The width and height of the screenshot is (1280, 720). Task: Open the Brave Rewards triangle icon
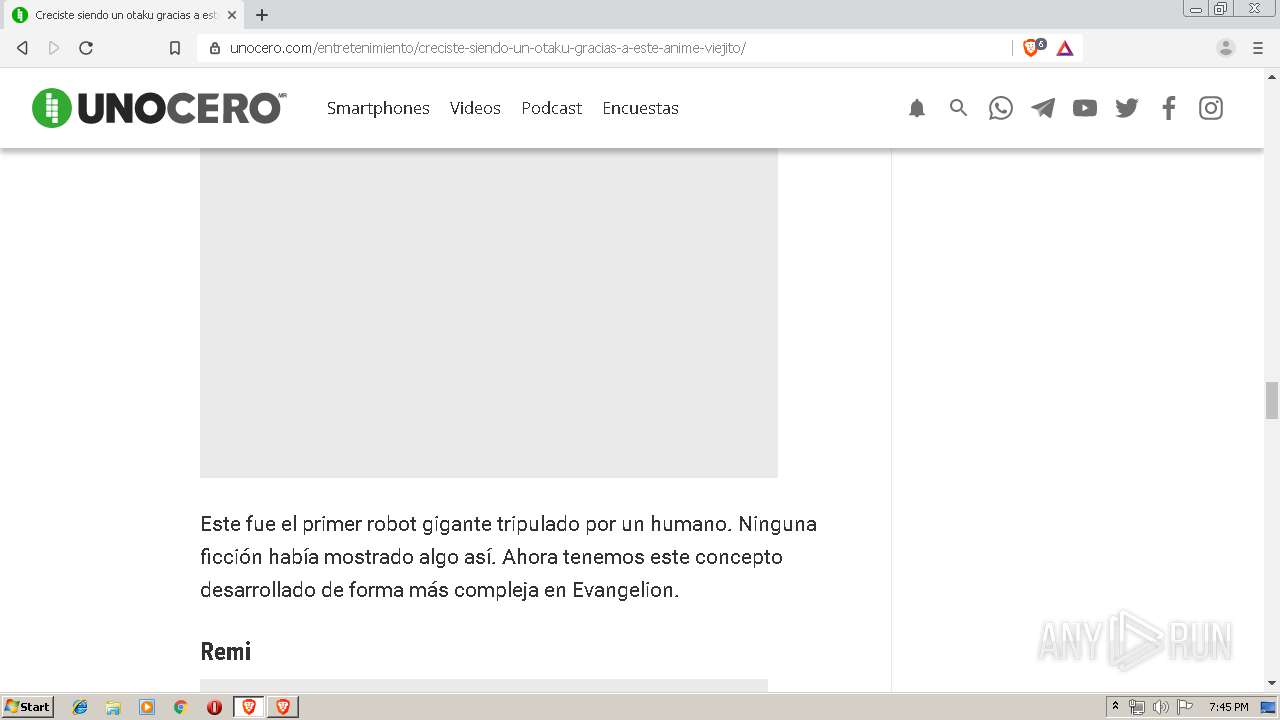pyautogui.click(x=1065, y=48)
